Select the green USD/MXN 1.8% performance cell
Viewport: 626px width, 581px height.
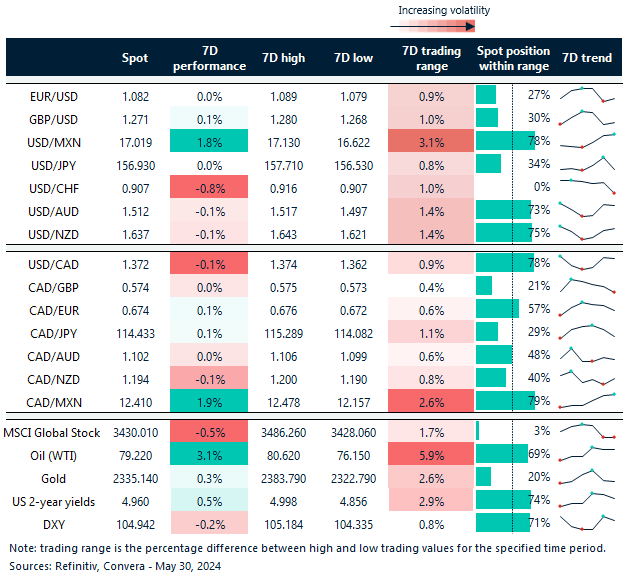210,140
